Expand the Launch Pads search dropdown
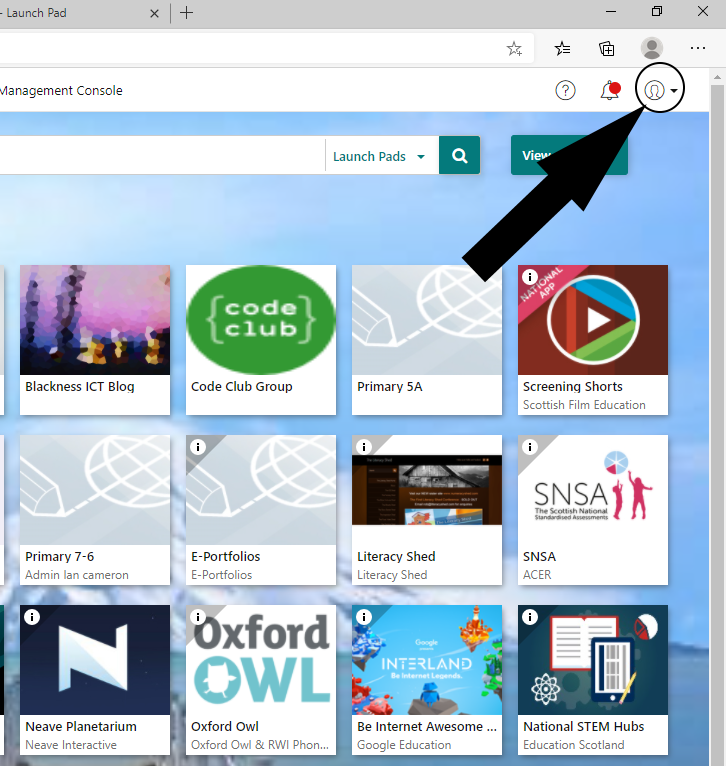The width and height of the screenshot is (726, 766). (379, 156)
